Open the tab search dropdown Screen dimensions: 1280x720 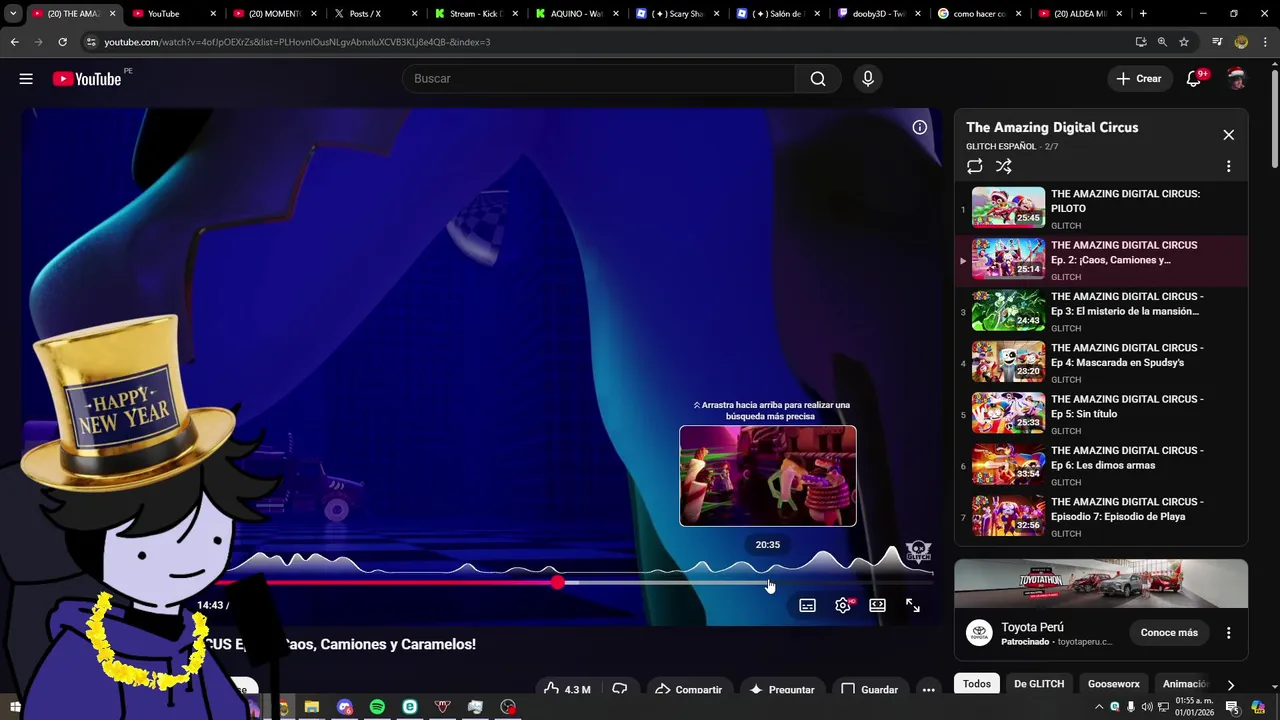[x=13, y=14]
